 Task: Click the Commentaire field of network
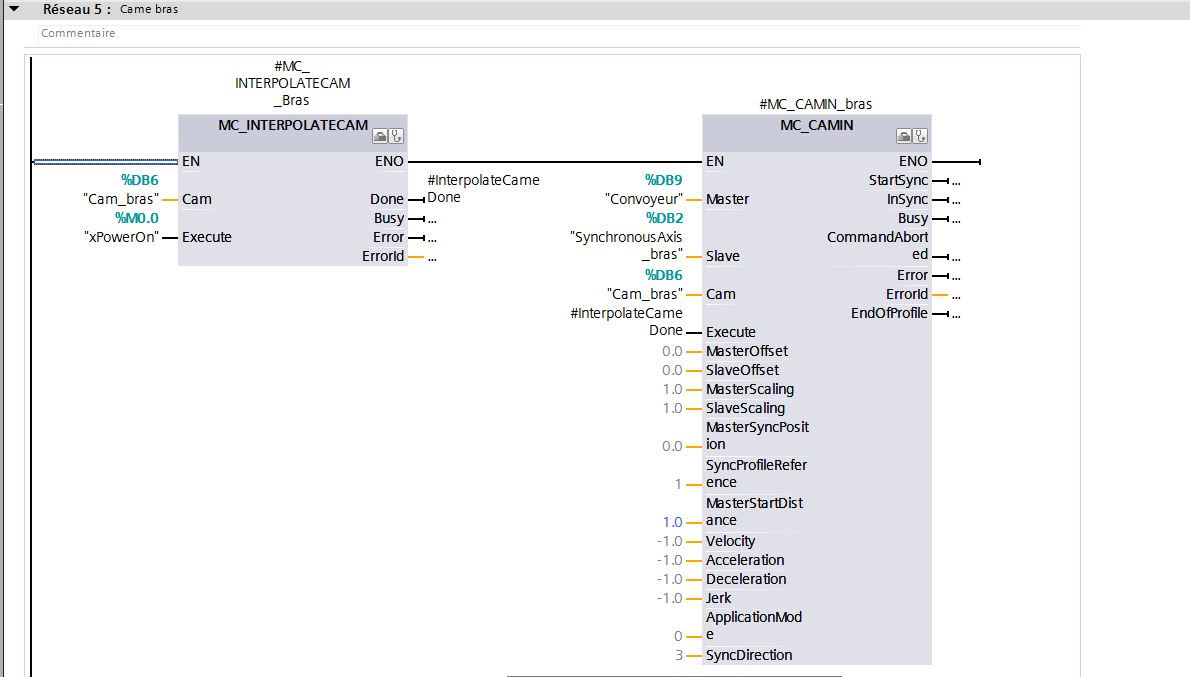pyautogui.click(x=78, y=33)
